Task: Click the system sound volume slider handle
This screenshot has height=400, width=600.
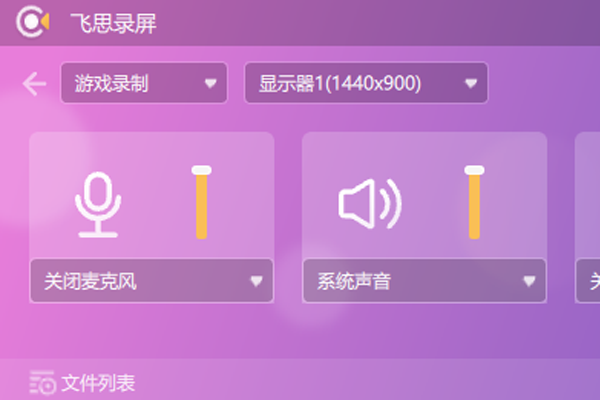Action: point(474,170)
